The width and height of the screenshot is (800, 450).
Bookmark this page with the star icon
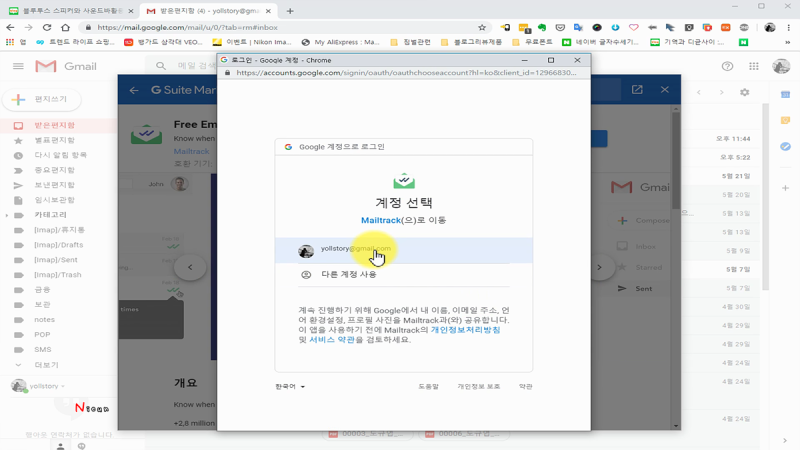point(482,27)
